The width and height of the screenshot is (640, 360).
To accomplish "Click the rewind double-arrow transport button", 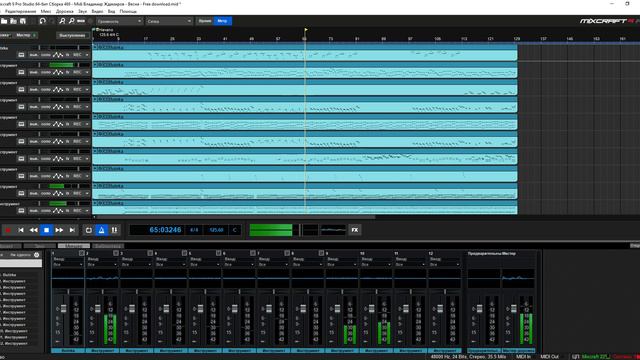I will (33, 230).
